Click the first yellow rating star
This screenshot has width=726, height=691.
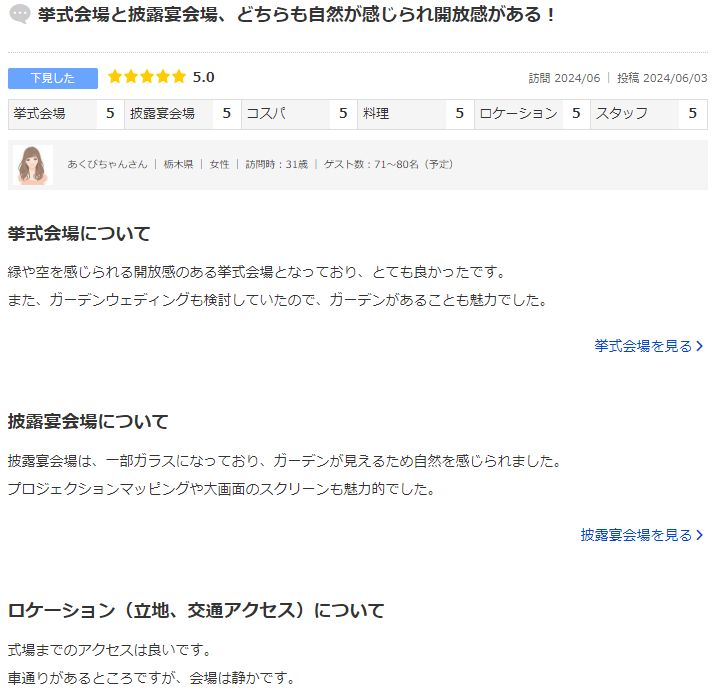(x=115, y=77)
